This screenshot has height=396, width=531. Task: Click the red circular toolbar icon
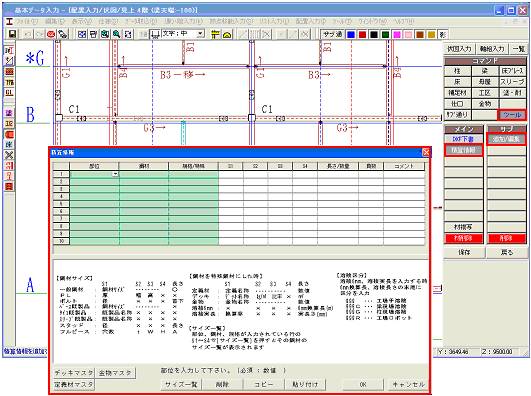pyautogui.click(x=51, y=34)
